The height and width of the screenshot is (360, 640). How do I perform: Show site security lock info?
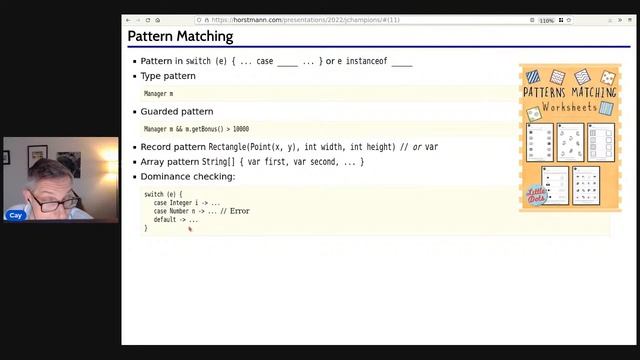click(207, 20)
